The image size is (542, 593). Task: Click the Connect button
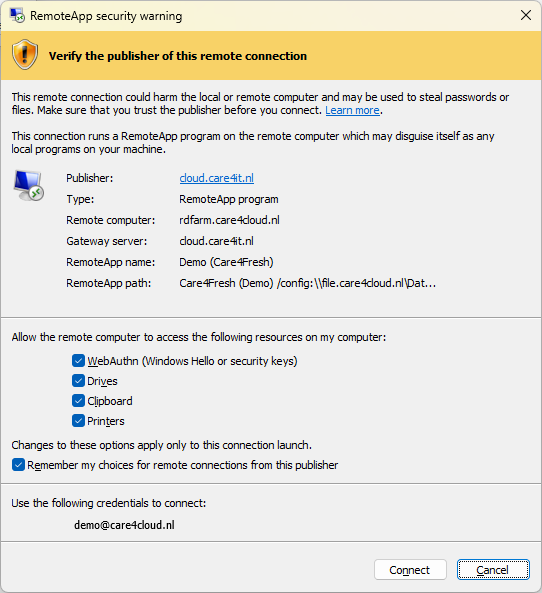pos(410,570)
